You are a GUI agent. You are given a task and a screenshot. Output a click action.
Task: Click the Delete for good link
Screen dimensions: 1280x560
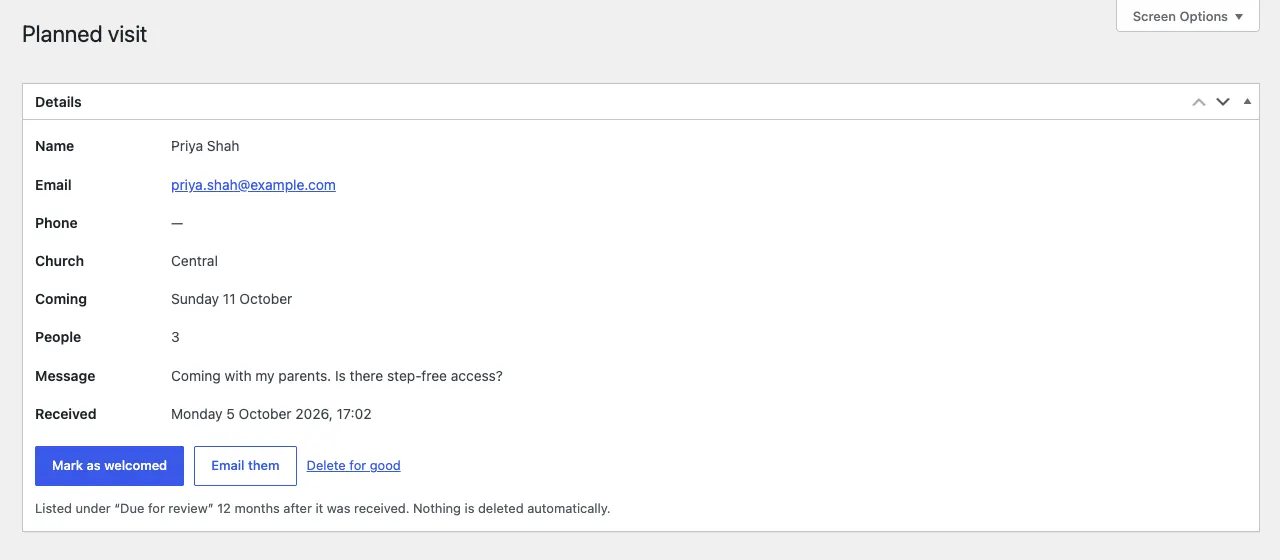pos(353,466)
